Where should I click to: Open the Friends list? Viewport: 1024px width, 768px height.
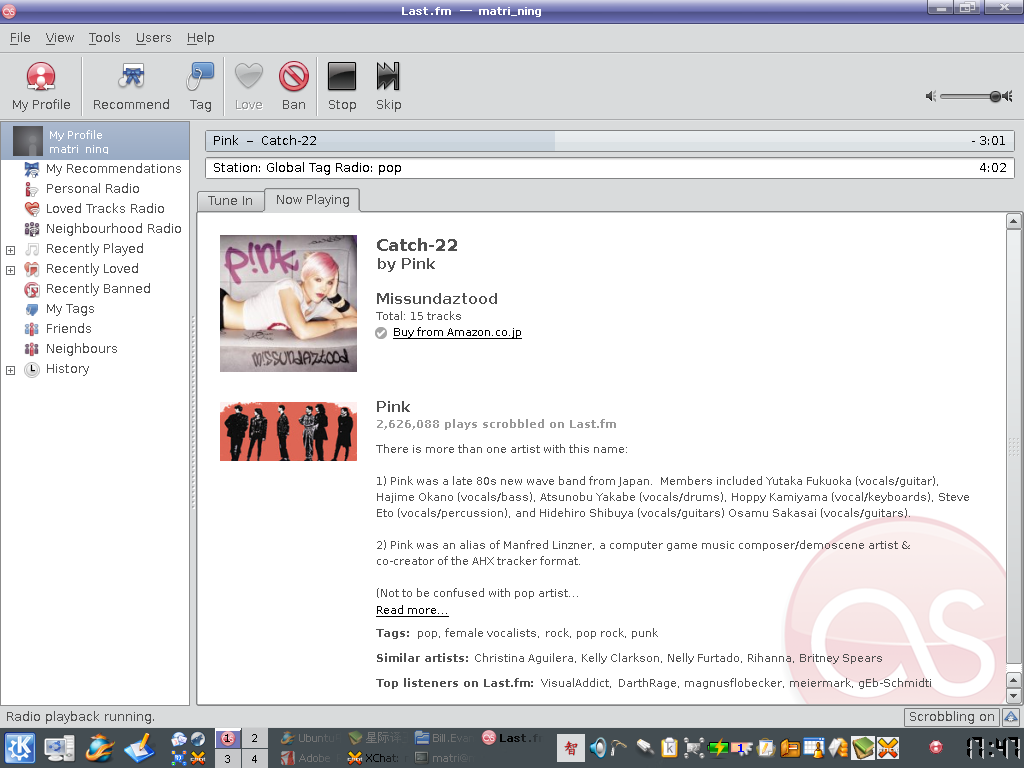(68, 328)
